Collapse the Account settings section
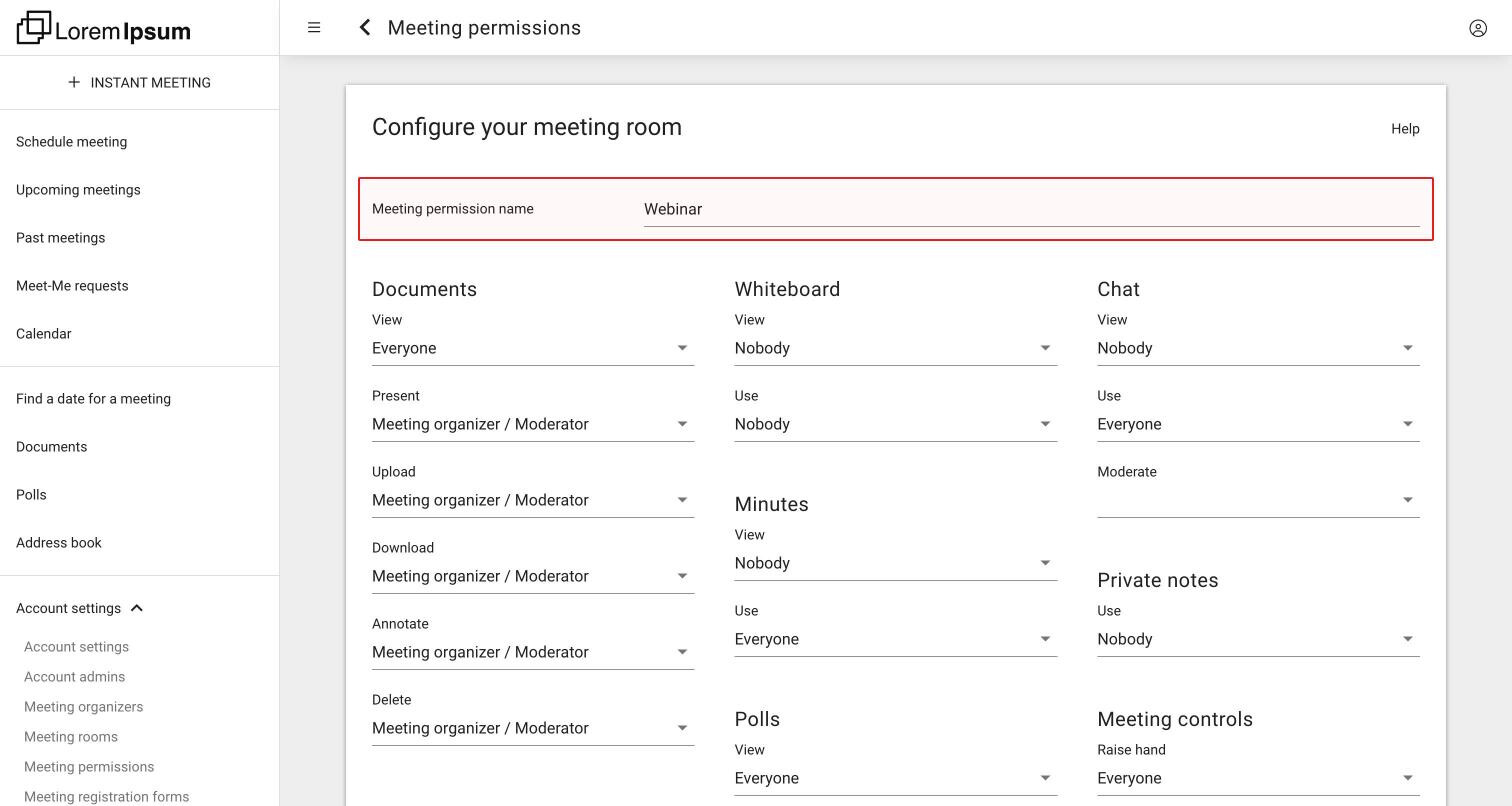 click(80, 608)
